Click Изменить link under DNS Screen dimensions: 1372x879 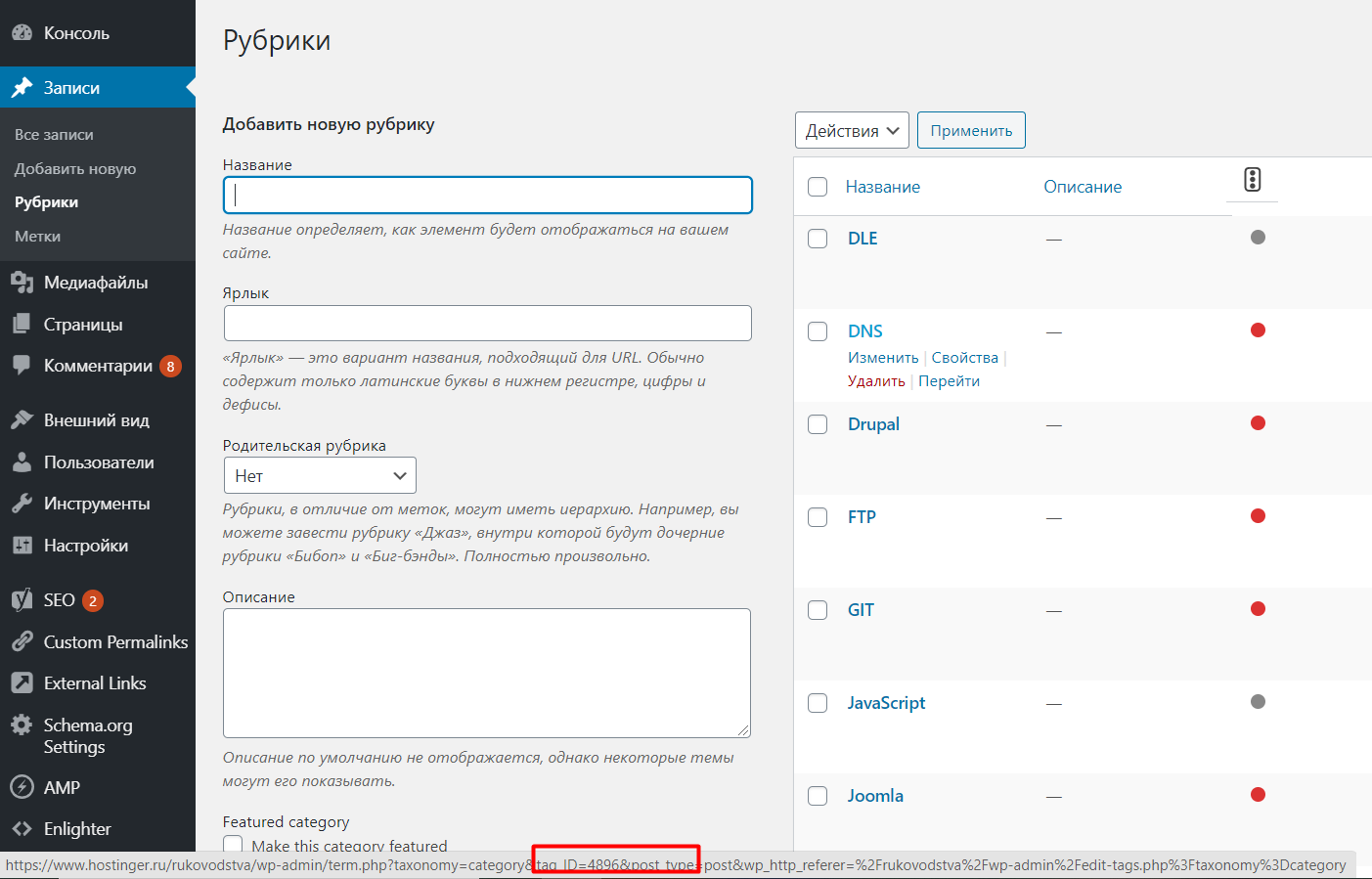(883, 358)
